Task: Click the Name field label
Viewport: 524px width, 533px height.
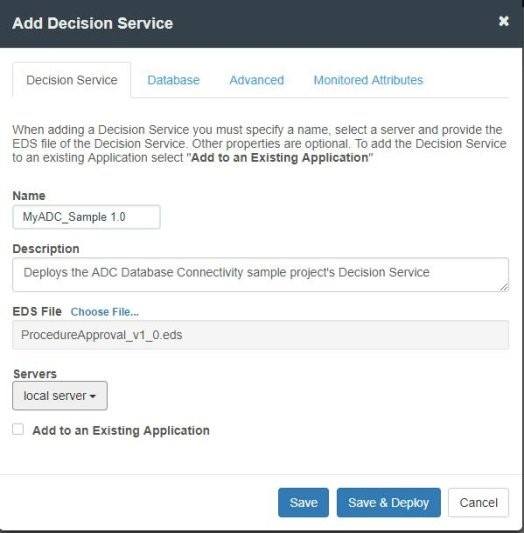Action: click(x=29, y=196)
